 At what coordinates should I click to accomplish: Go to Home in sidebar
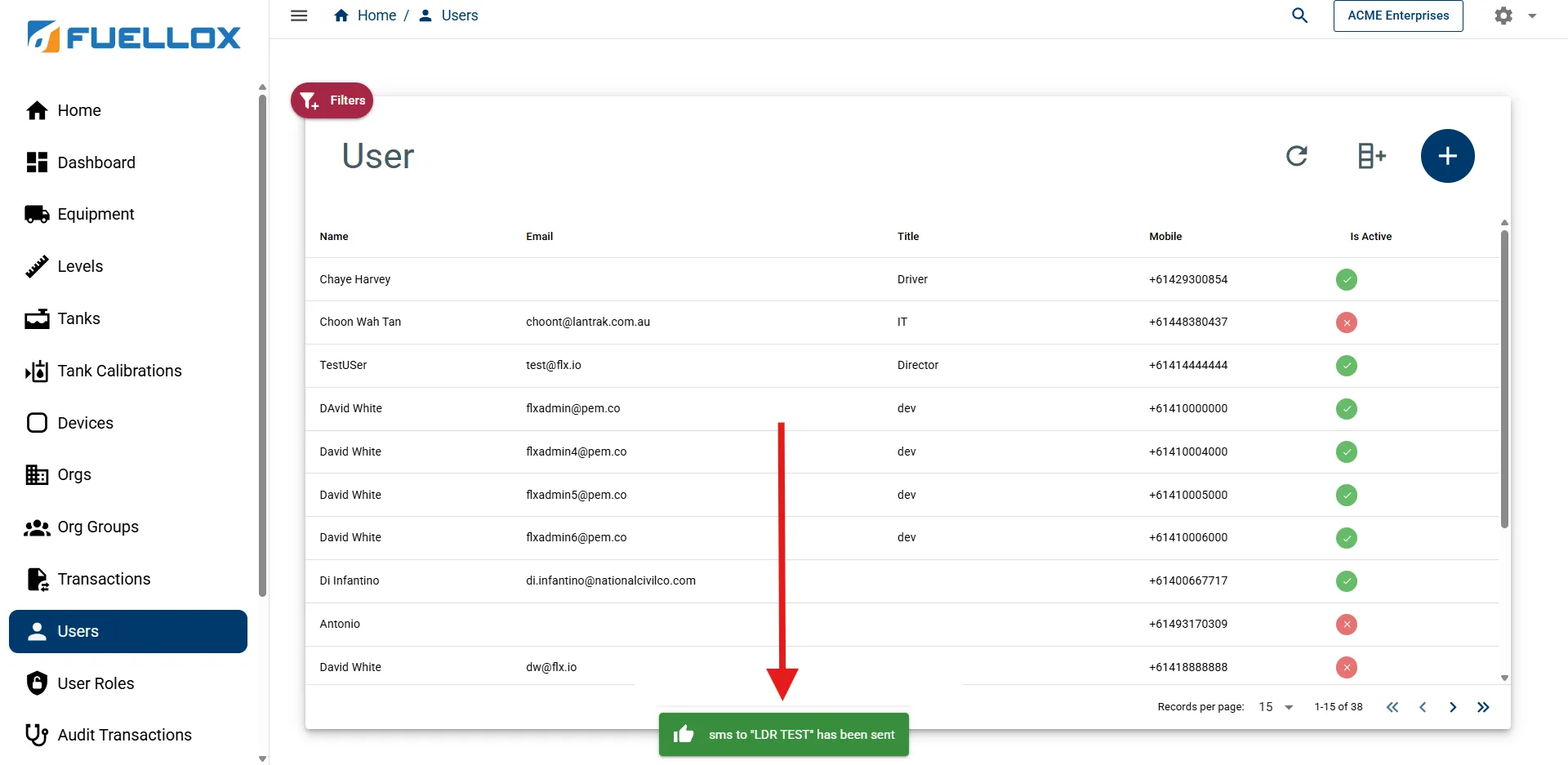coord(128,110)
